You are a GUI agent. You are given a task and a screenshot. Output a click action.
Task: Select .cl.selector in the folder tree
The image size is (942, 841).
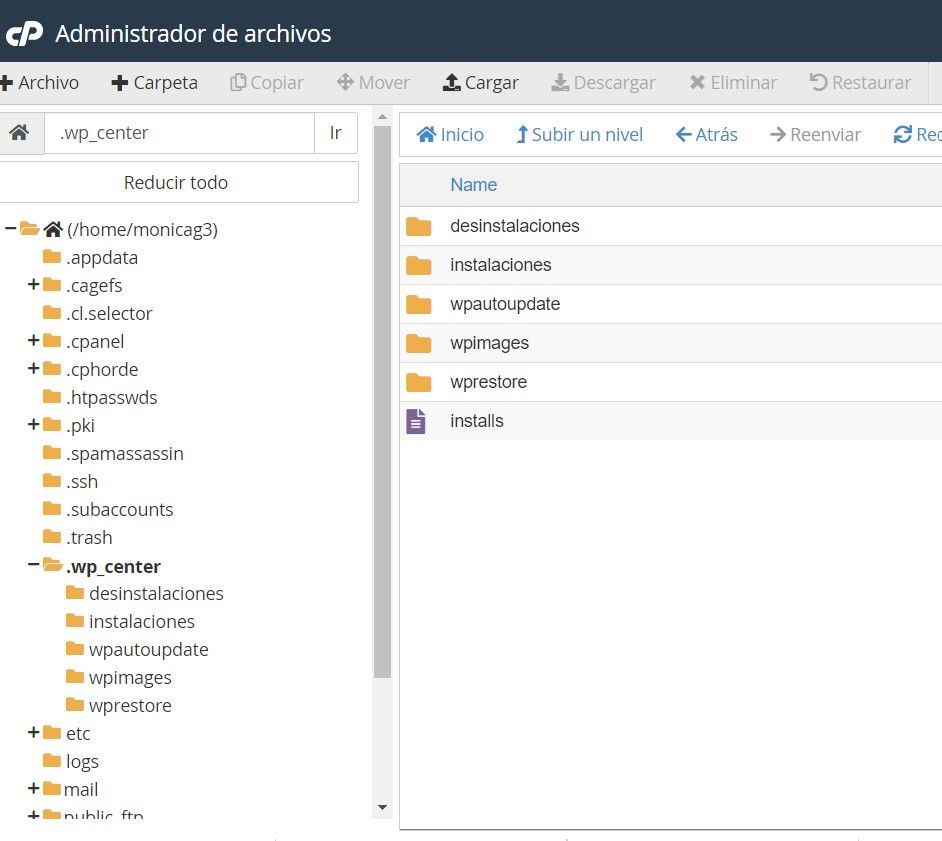point(109,314)
